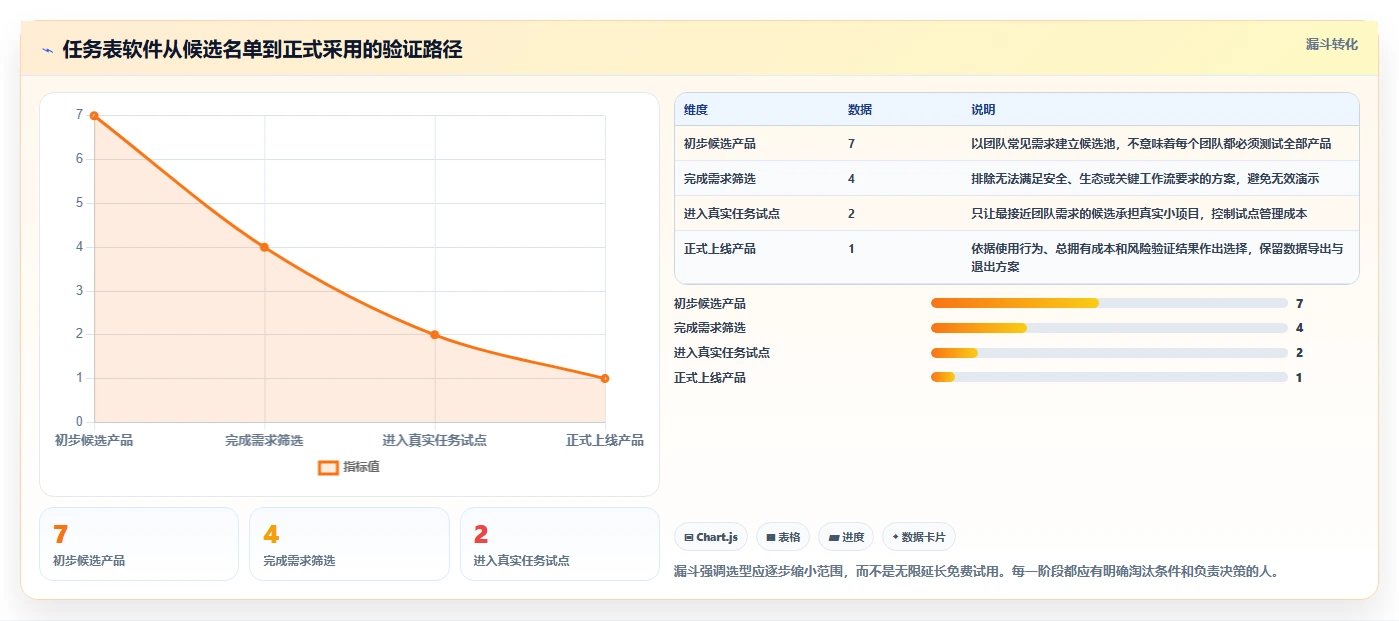The image size is (1399, 621).
Task: Select the 初步候选产品 table row cell
Action: pos(720,144)
